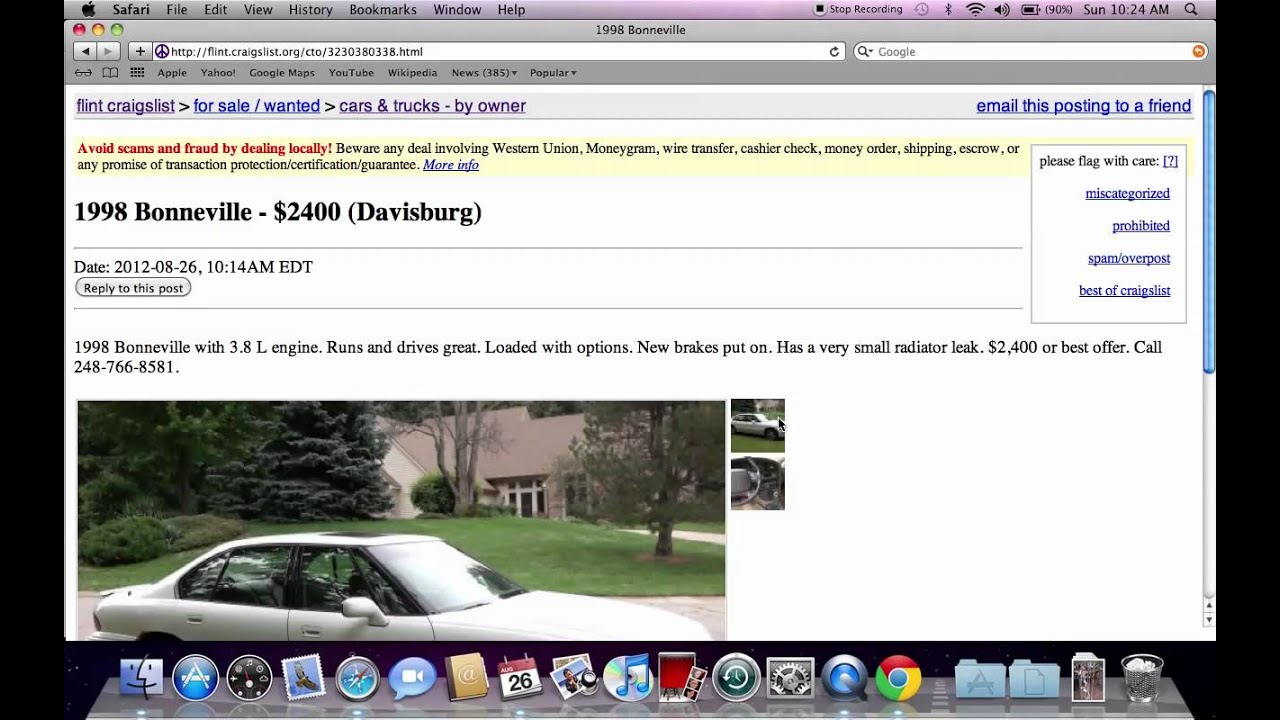Screen dimensions: 1280x720
Task: Open iCal calendar from the Dock
Action: pyautogui.click(x=519, y=679)
